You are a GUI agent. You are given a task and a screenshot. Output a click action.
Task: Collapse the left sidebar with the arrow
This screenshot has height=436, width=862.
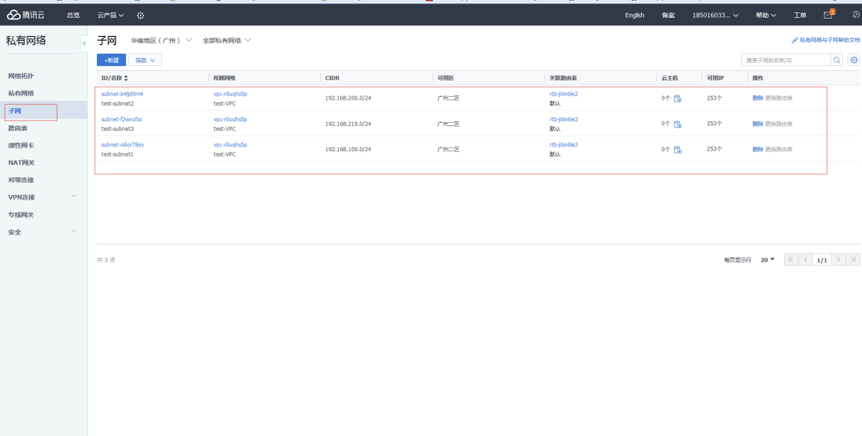84,43
